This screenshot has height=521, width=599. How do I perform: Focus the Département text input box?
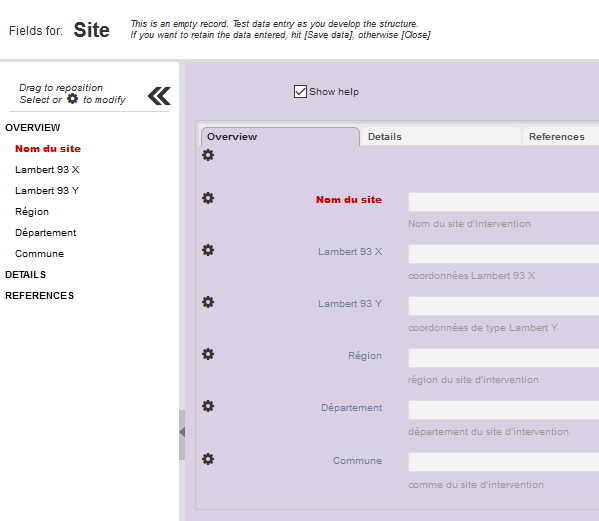click(x=503, y=409)
